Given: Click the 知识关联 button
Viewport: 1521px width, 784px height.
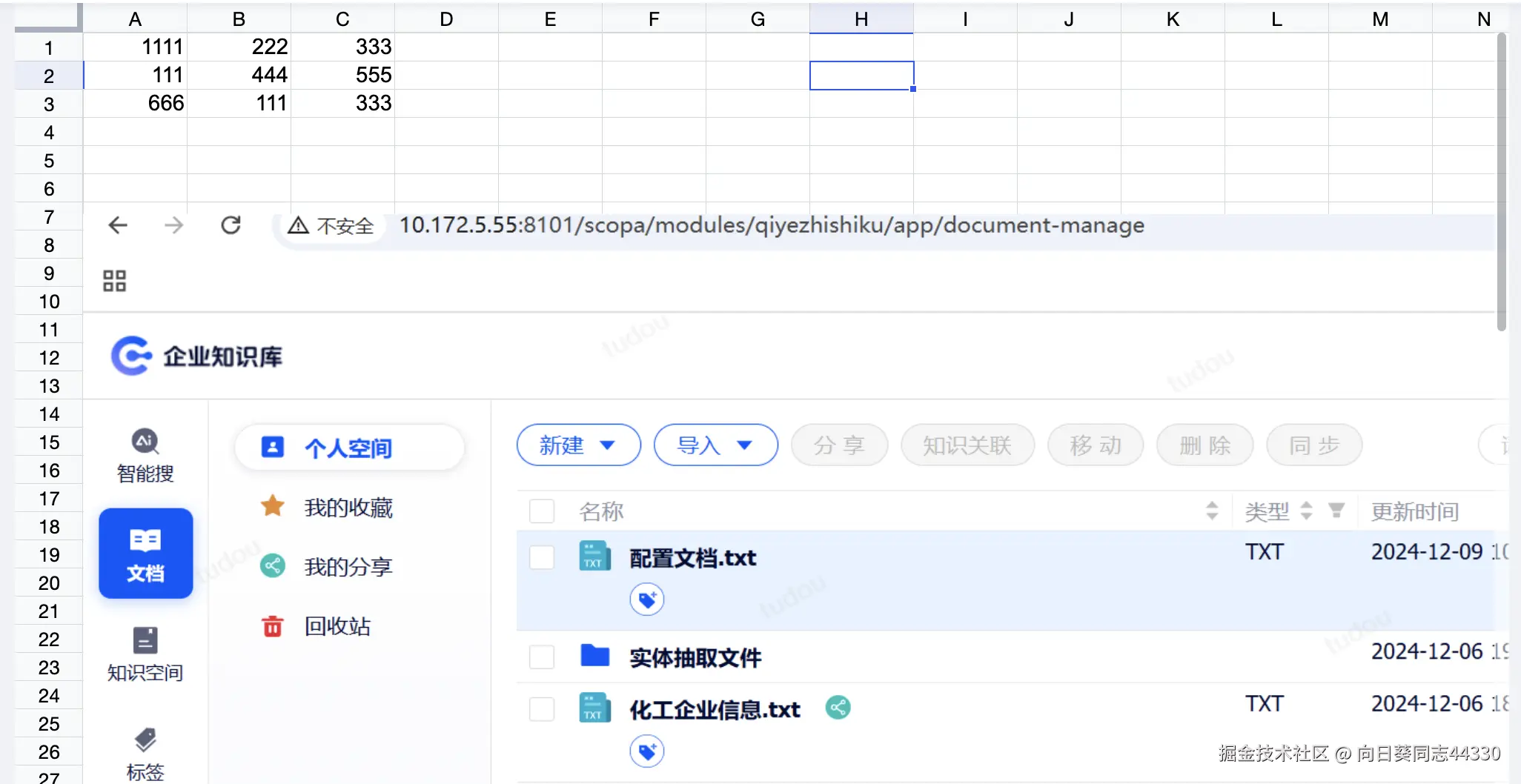Looking at the screenshot, I should point(967,445).
